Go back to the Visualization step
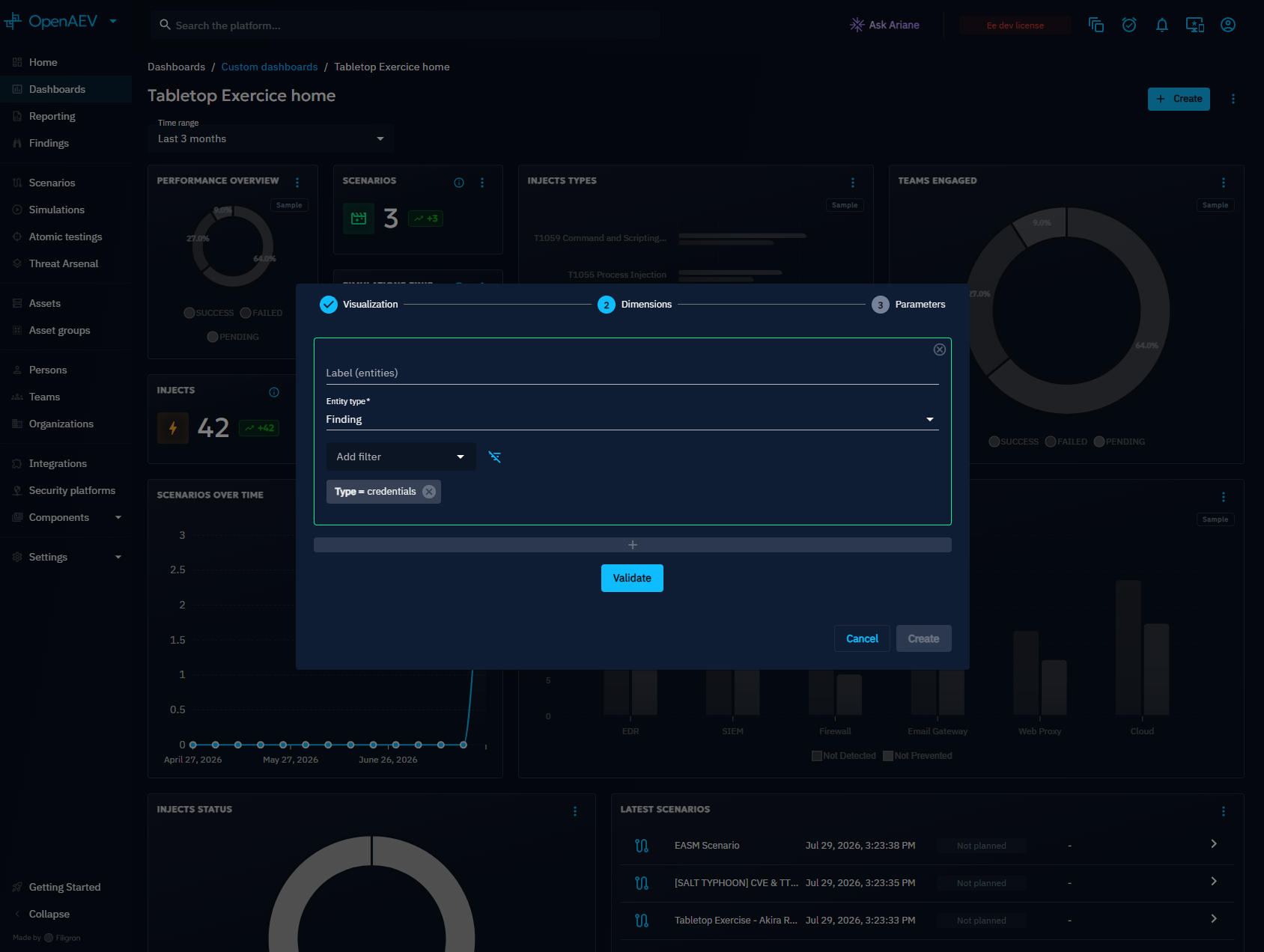 tap(359, 305)
